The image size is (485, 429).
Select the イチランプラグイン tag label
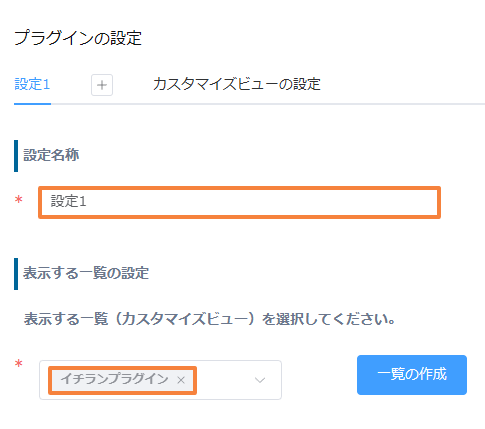coord(114,379)
